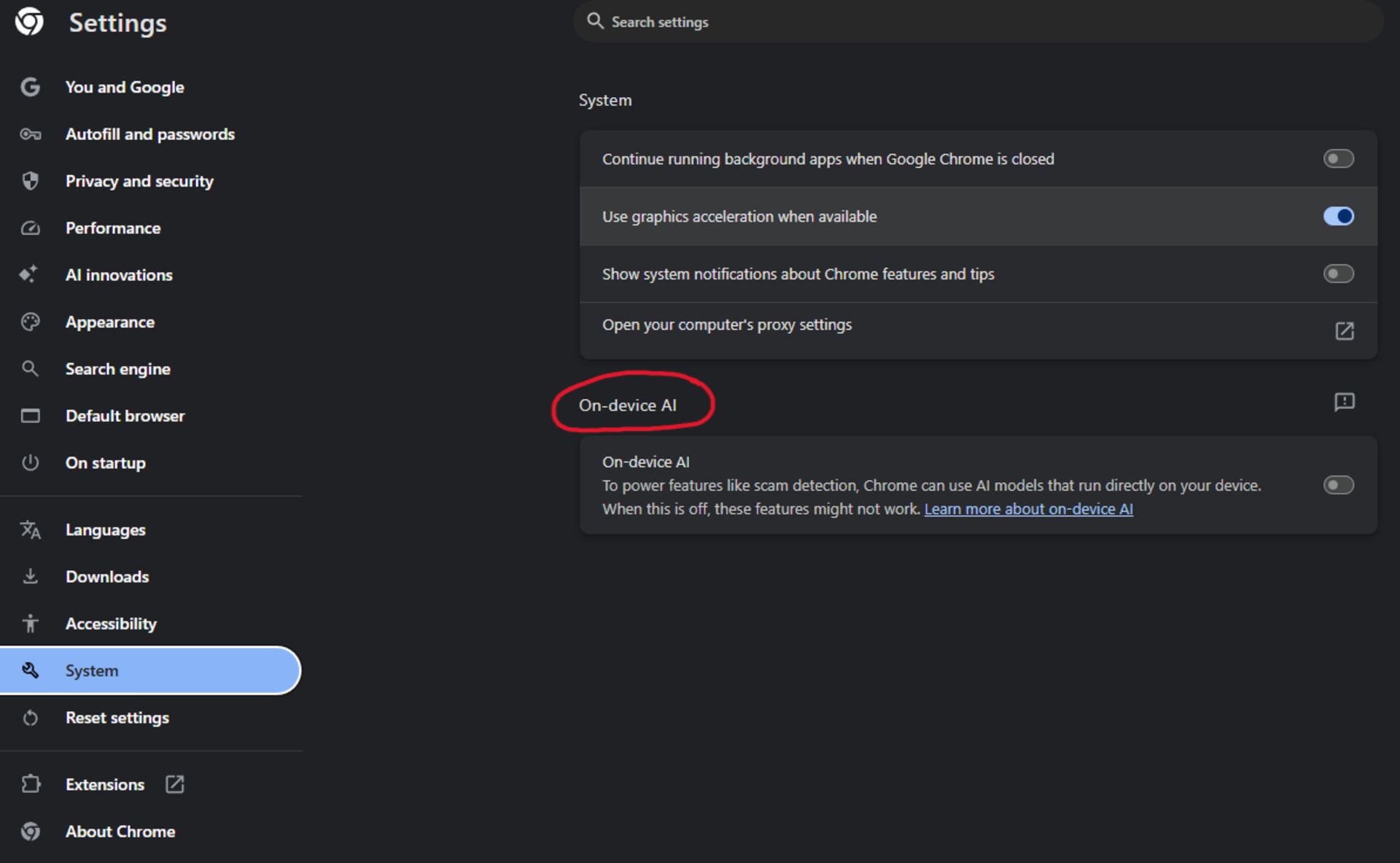Click the external link icon beside Extensions
1400x863 pixels.
coord(175,784)
